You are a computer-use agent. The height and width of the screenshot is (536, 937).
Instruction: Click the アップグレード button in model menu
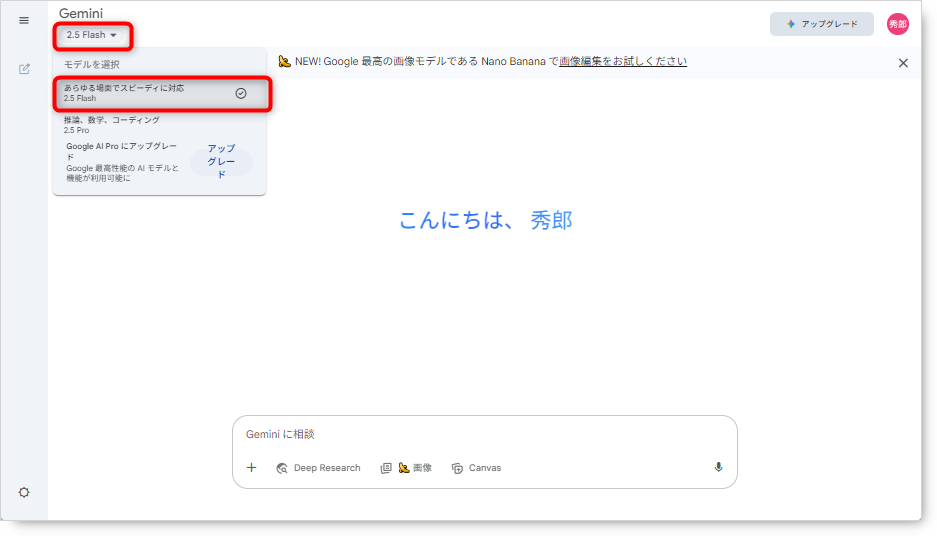coord(221,161)
